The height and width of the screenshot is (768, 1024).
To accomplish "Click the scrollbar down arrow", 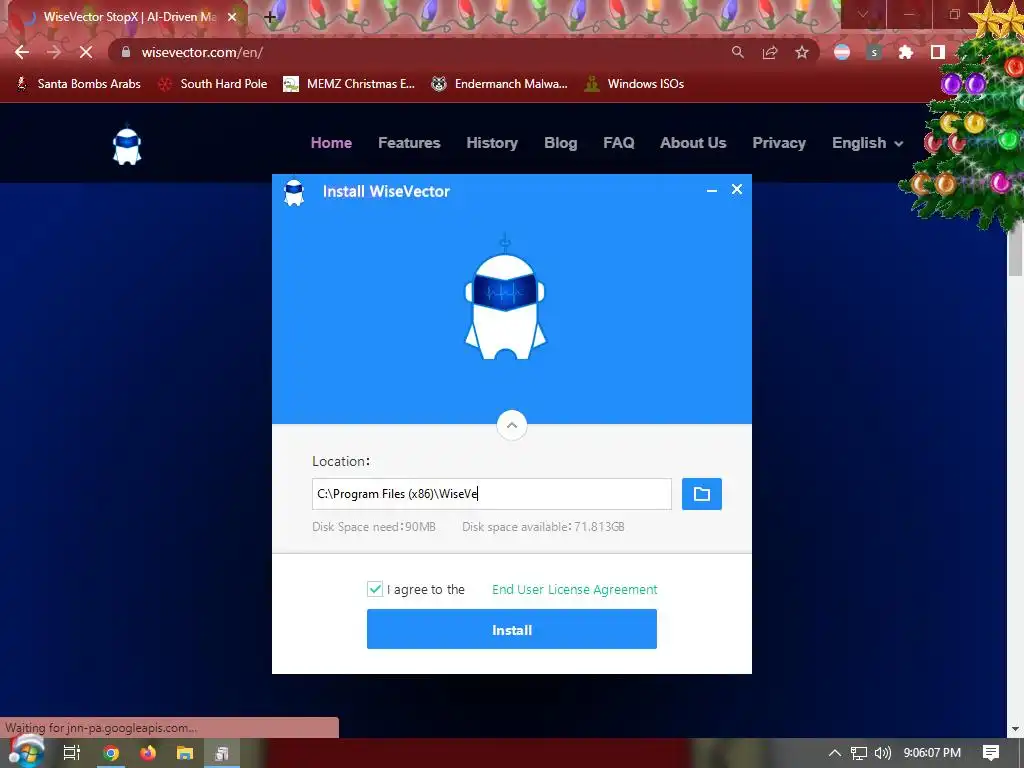I will tap(1016, 729).
